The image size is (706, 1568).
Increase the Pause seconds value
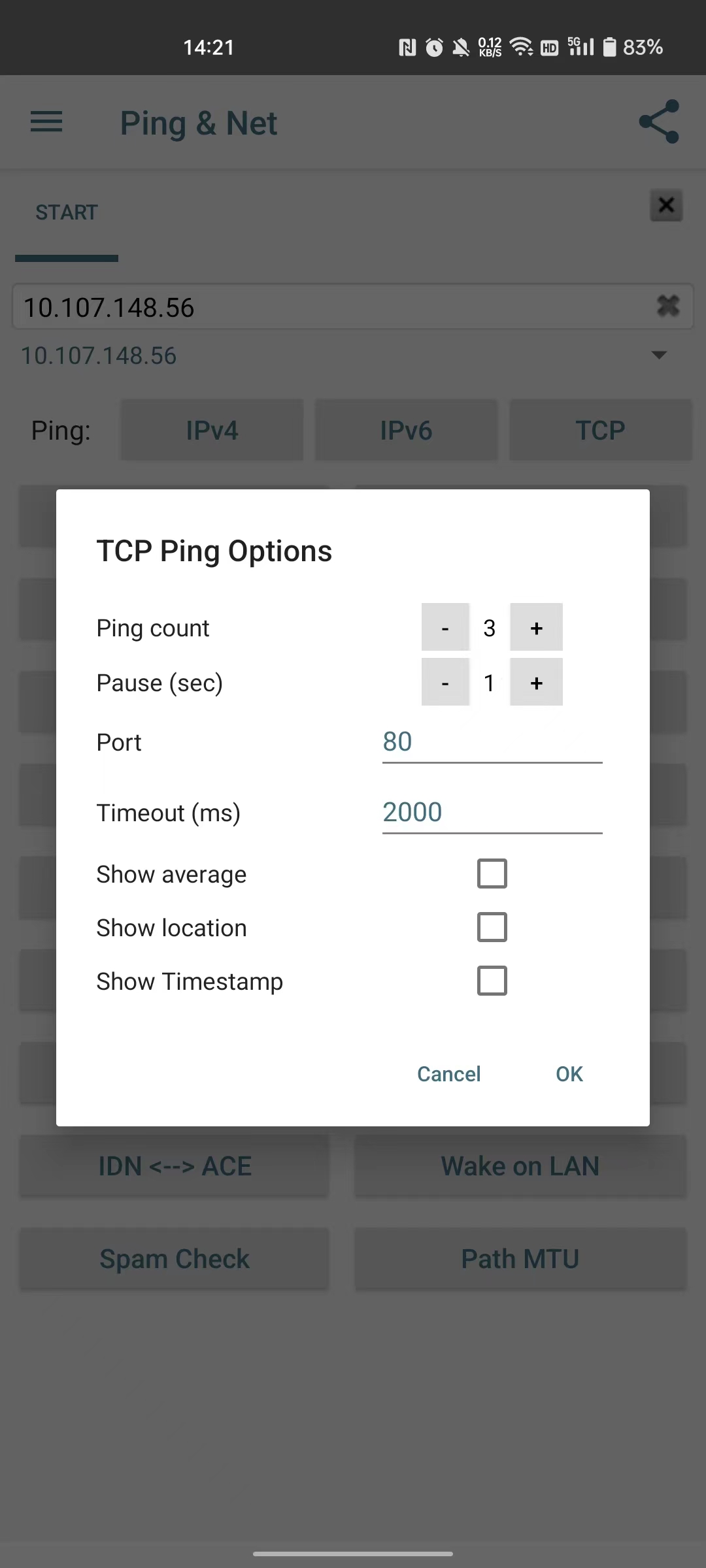point(536,682)
